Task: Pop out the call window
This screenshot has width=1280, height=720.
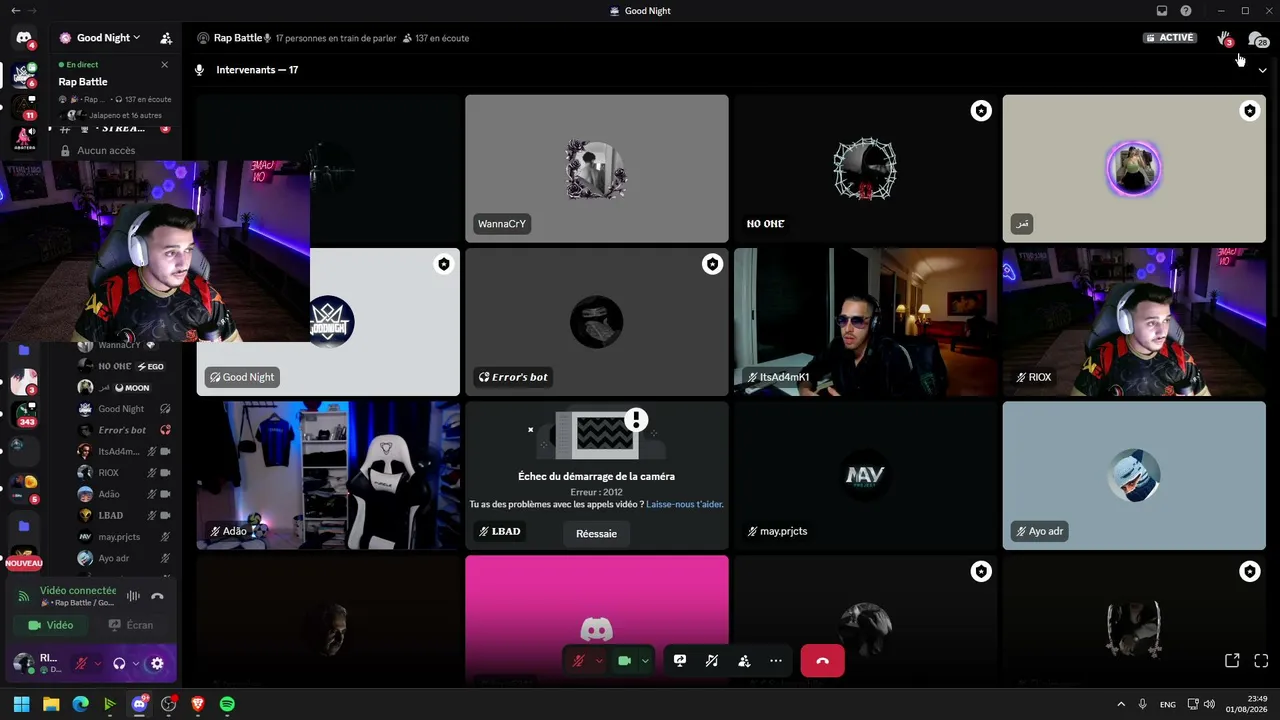Action: pyautogui.click(x=1232, y=661)
